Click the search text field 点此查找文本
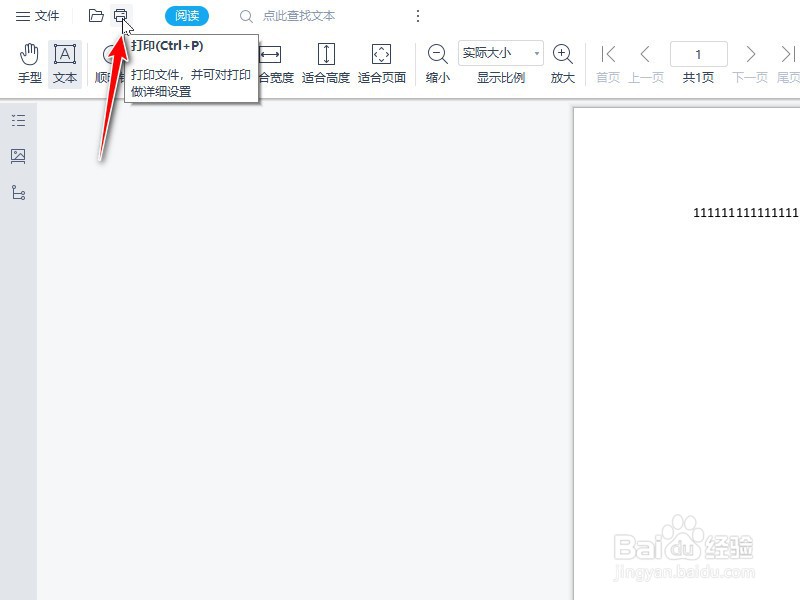This screenshot has width=800, height=600. (298, 16)
